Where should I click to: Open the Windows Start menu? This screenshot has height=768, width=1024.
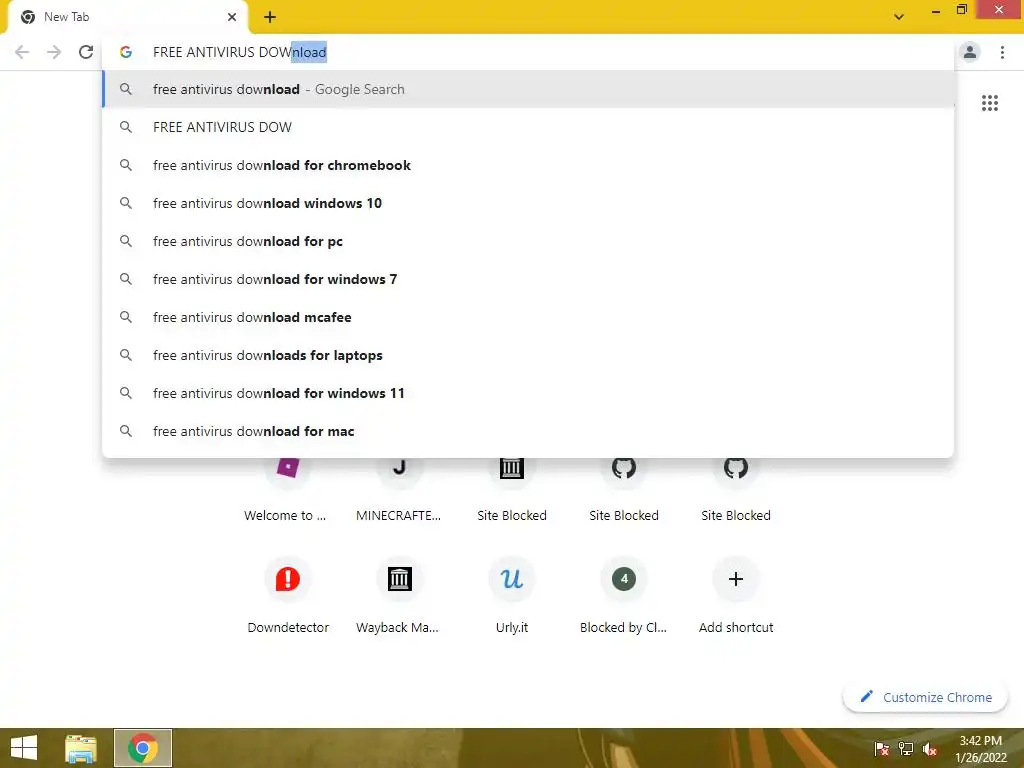click(x=24, y=748)
